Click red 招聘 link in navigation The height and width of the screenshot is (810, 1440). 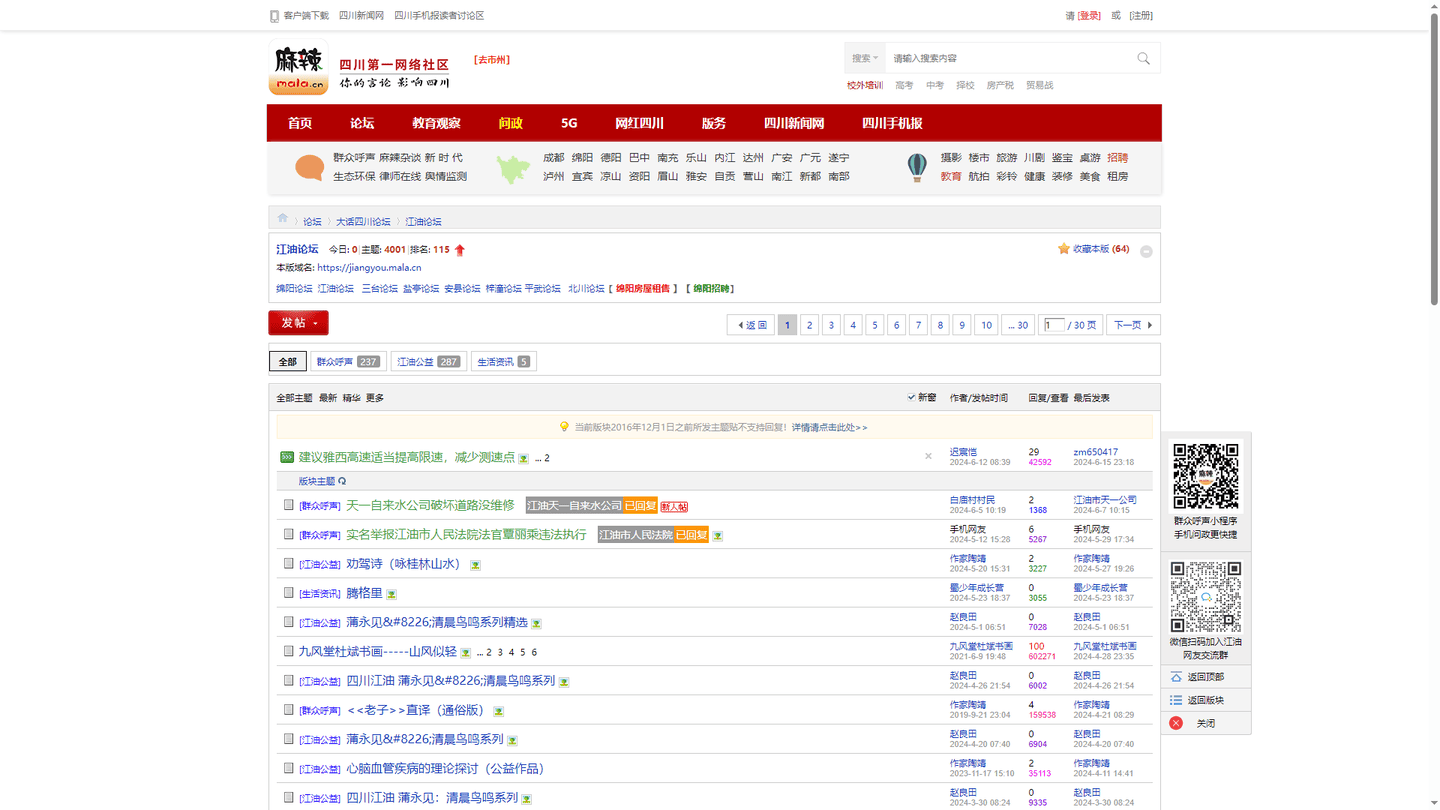1117,158
